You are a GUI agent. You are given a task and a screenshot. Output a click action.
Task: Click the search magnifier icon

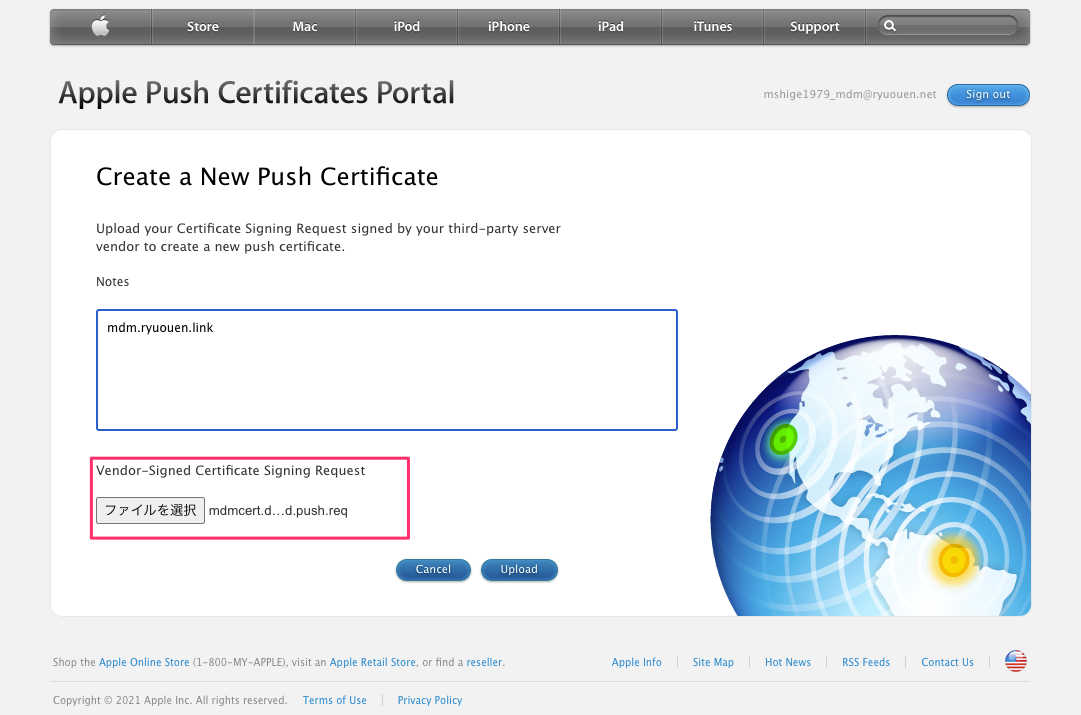pyautogui.click(x=890, y=26)
